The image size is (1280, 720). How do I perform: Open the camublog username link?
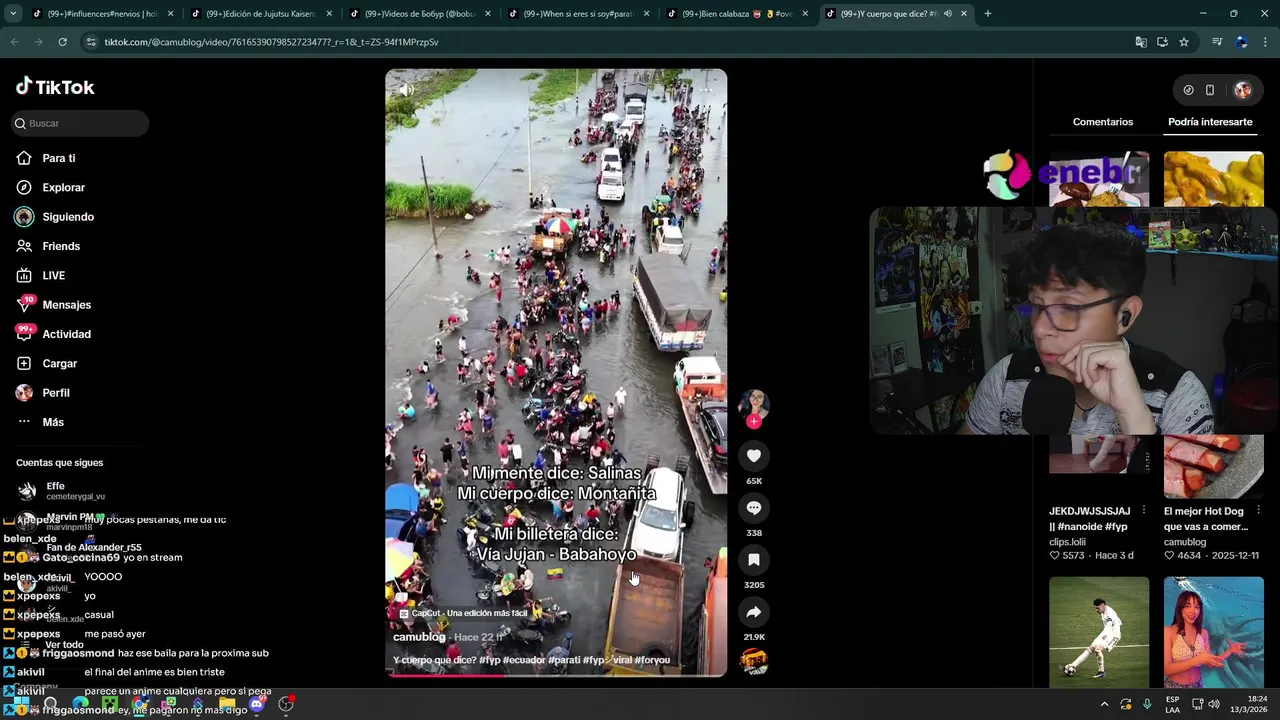(x=419, y=637)
